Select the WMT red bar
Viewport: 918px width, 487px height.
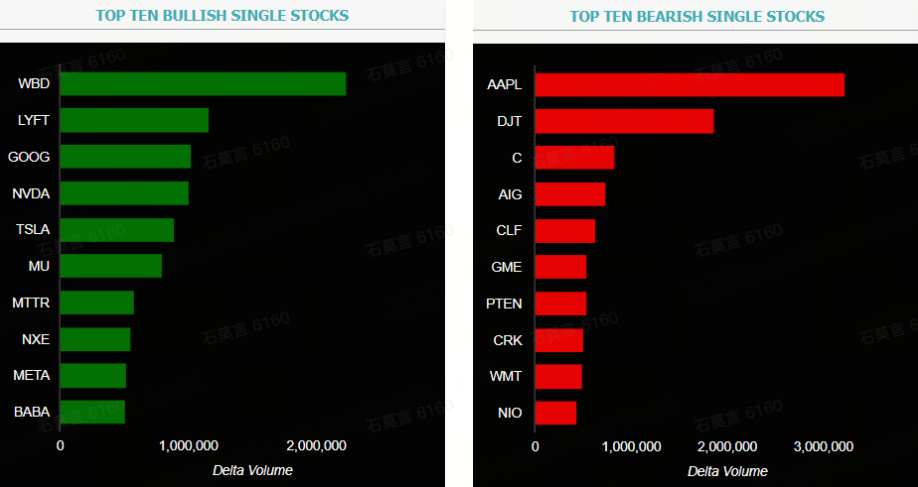click(x=559, y=376)
